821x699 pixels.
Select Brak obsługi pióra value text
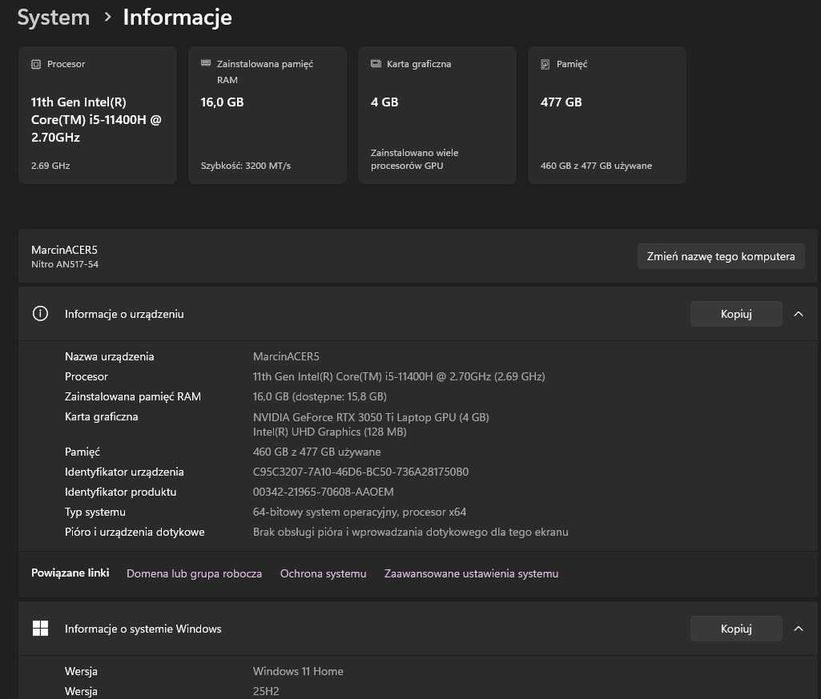coord(410,532)
